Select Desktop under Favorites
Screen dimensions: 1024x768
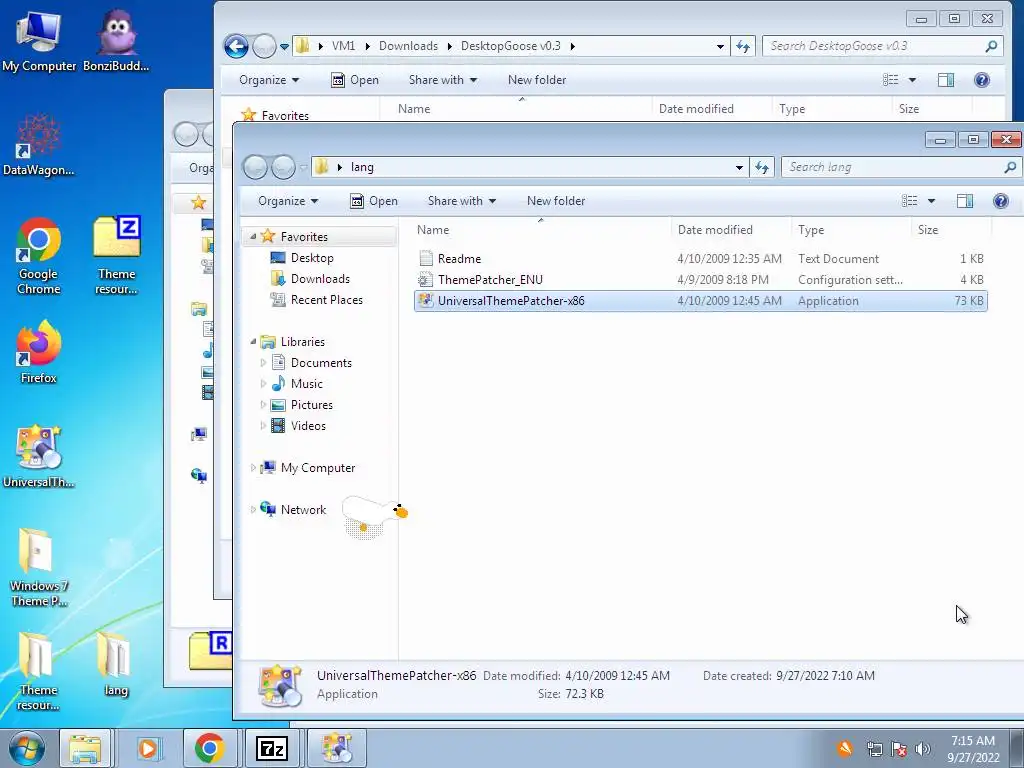point(302,258)
